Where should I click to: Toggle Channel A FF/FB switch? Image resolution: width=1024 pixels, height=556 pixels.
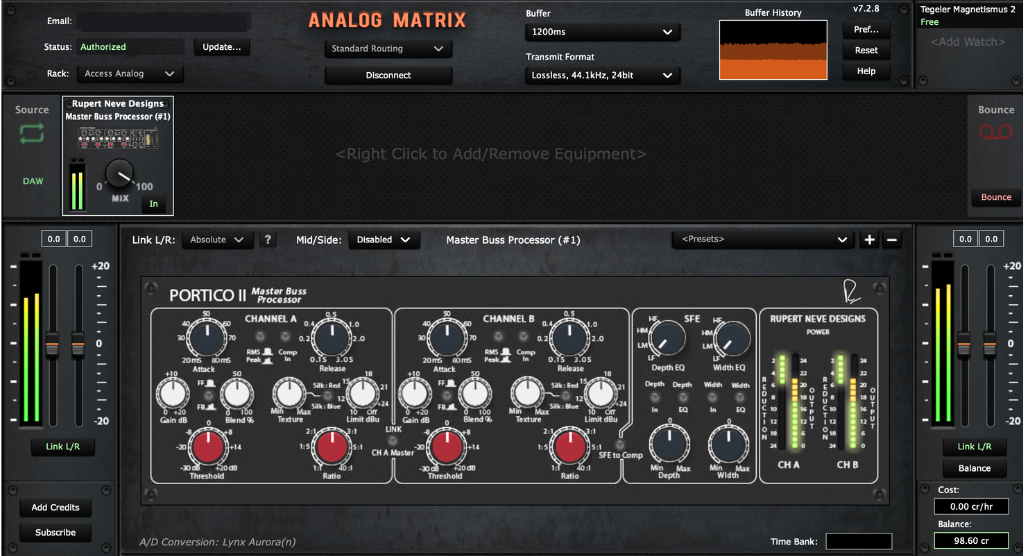click(x=209, y=395)
